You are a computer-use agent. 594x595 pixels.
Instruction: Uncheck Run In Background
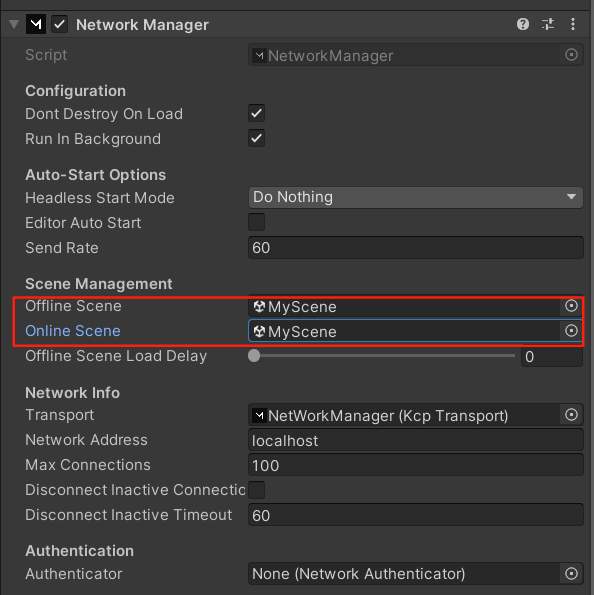point(257,139)
